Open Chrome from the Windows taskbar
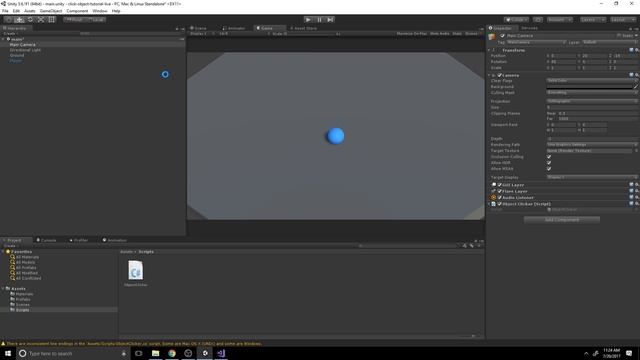The width and height of the screenshot is (640, 360). 172,353
